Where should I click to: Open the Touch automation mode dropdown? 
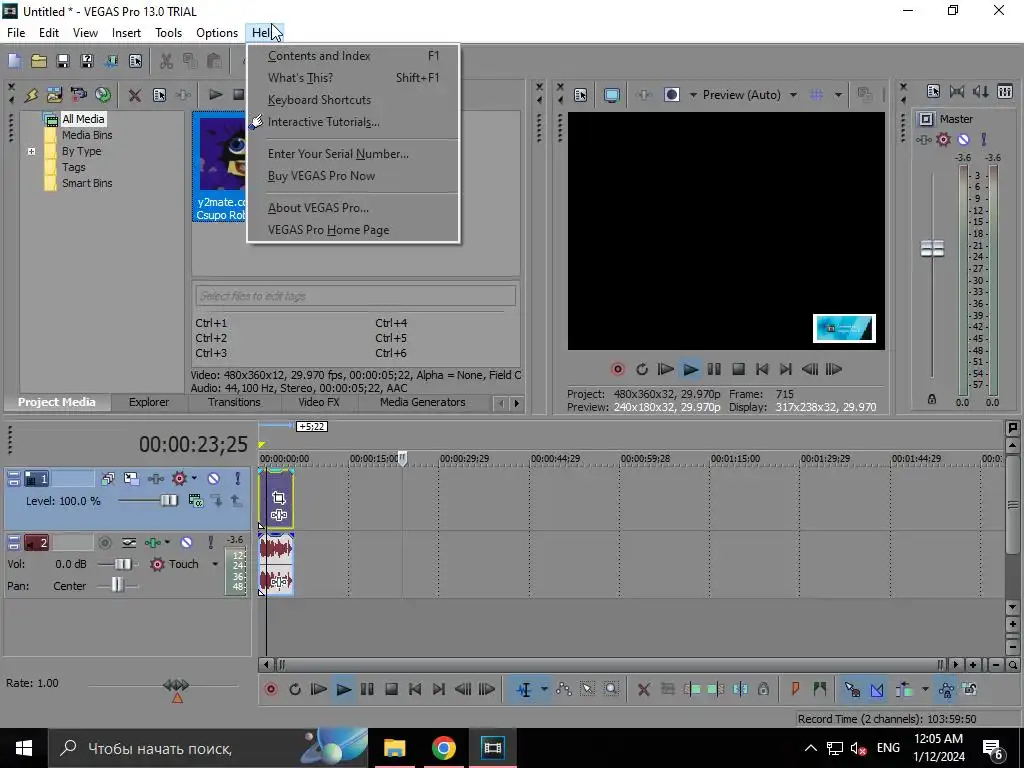point(215,564)
